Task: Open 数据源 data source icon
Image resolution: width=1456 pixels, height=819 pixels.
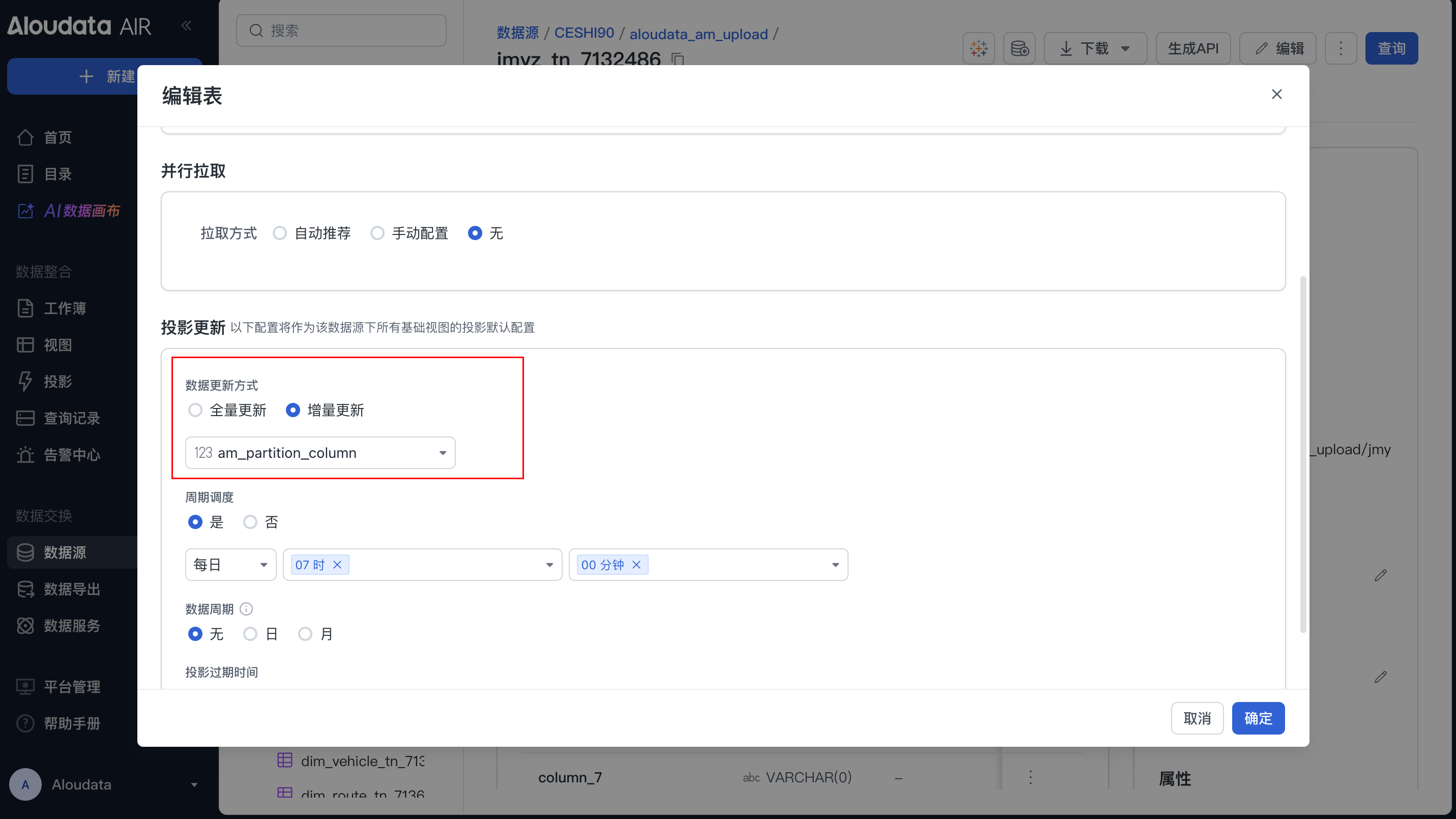Action: (x=25, y=552)
